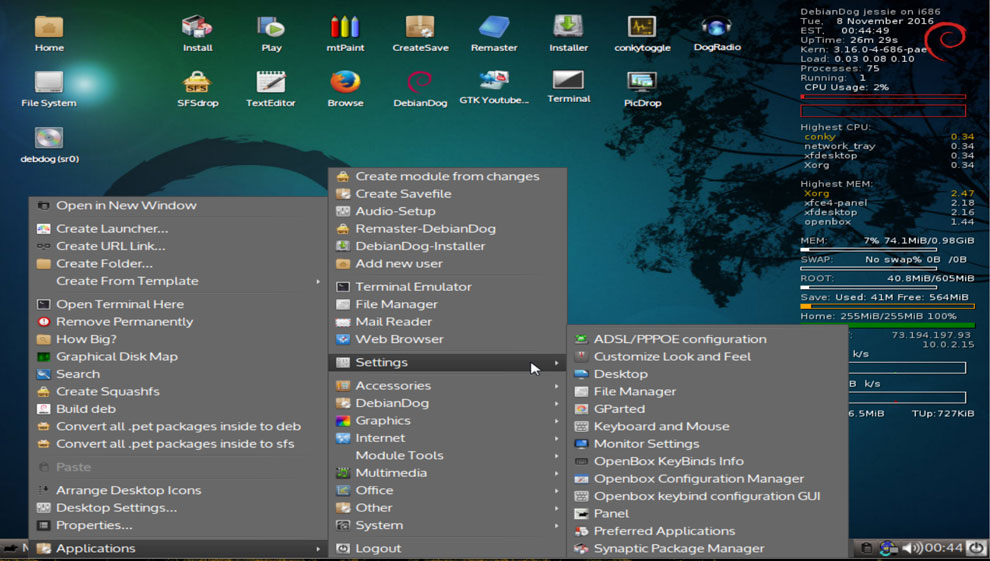Select How Big? menu entry

point(178,340)
